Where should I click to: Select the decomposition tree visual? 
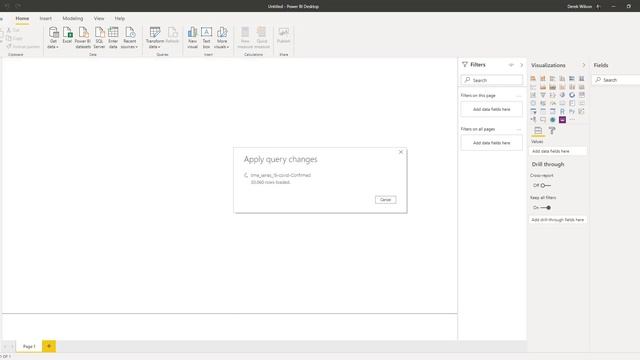coord(533,120)
